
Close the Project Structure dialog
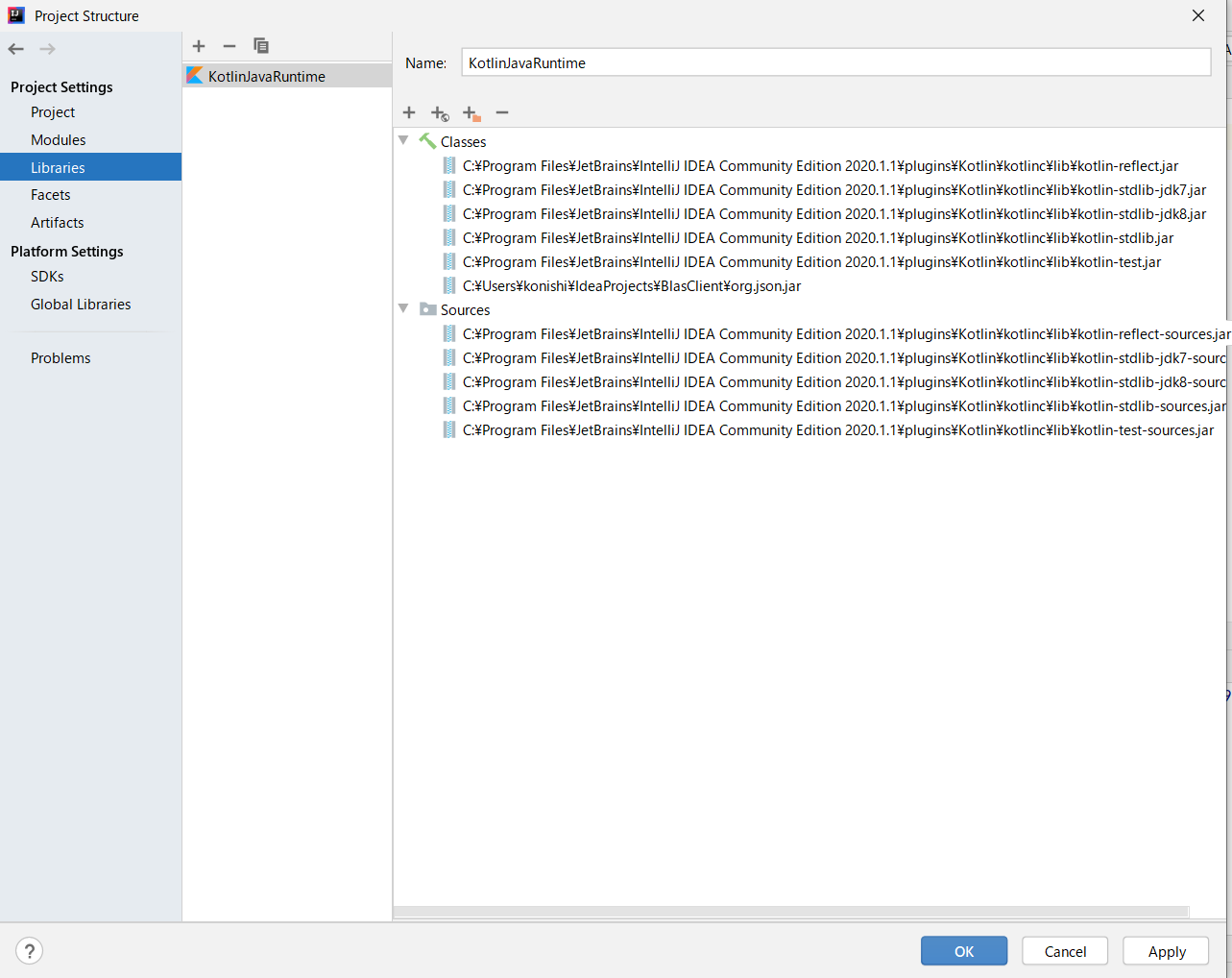(x=1197, y=15)
